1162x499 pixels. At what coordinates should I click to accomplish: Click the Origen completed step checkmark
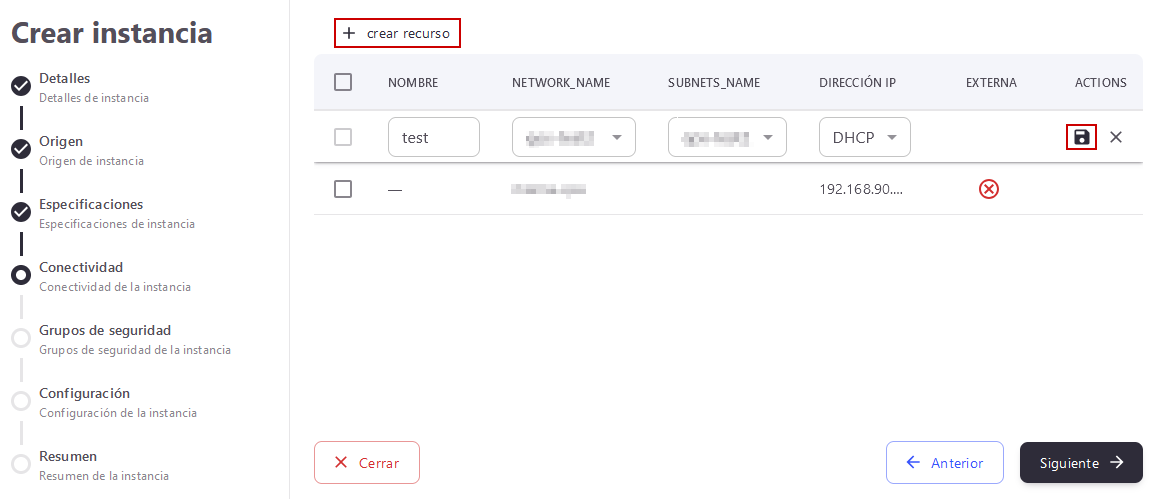click(21, 149)
